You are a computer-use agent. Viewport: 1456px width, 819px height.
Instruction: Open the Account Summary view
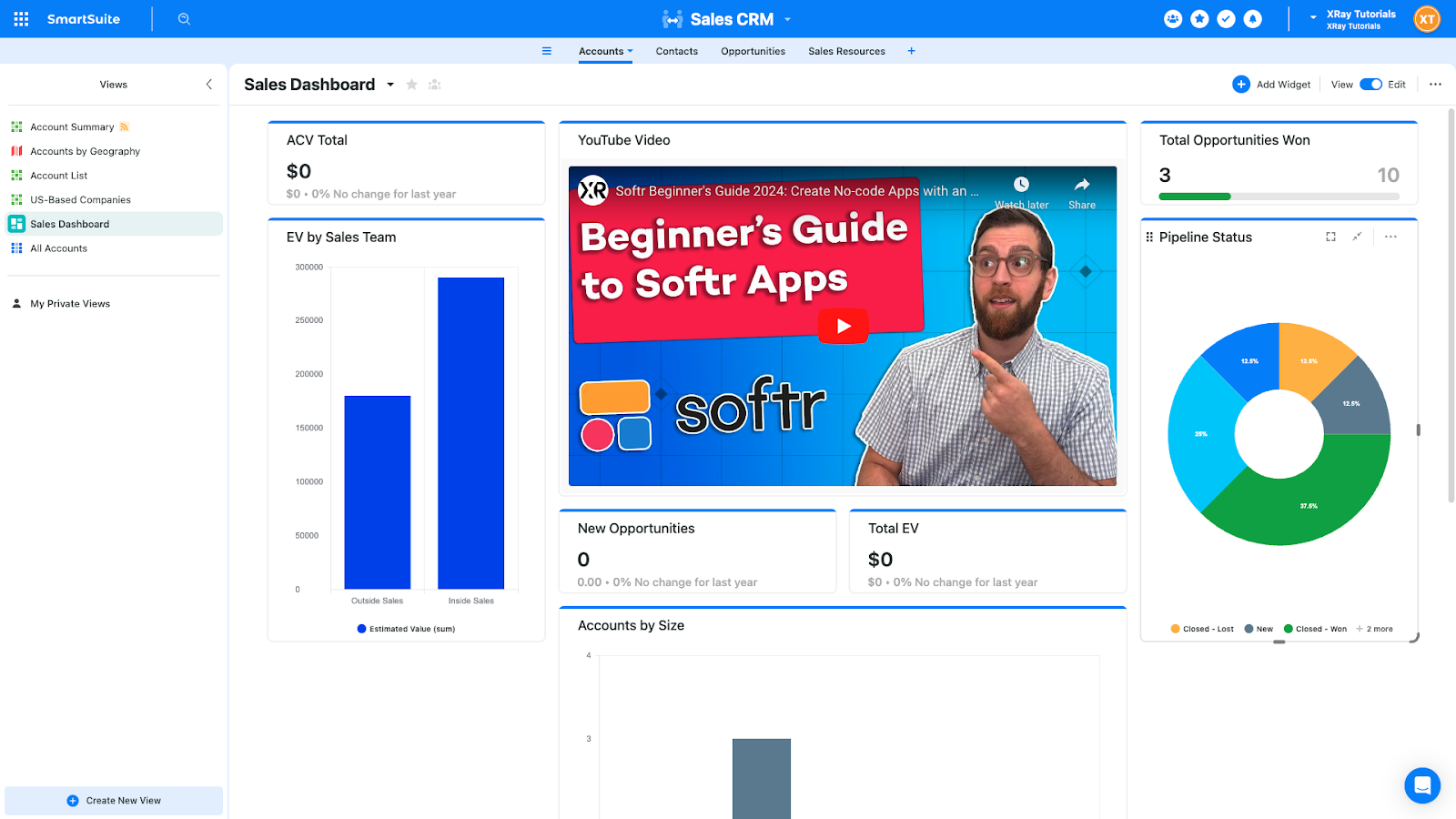coord(72,127)
